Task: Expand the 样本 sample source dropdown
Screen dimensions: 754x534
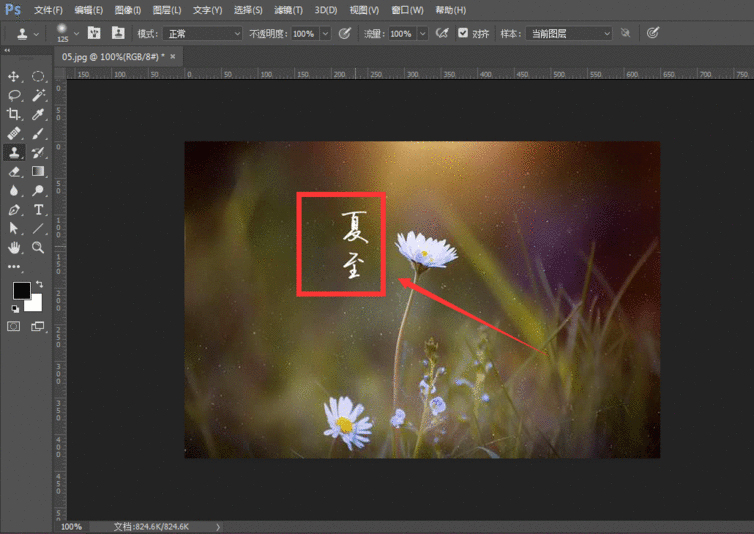Action: tap(568, 33)
